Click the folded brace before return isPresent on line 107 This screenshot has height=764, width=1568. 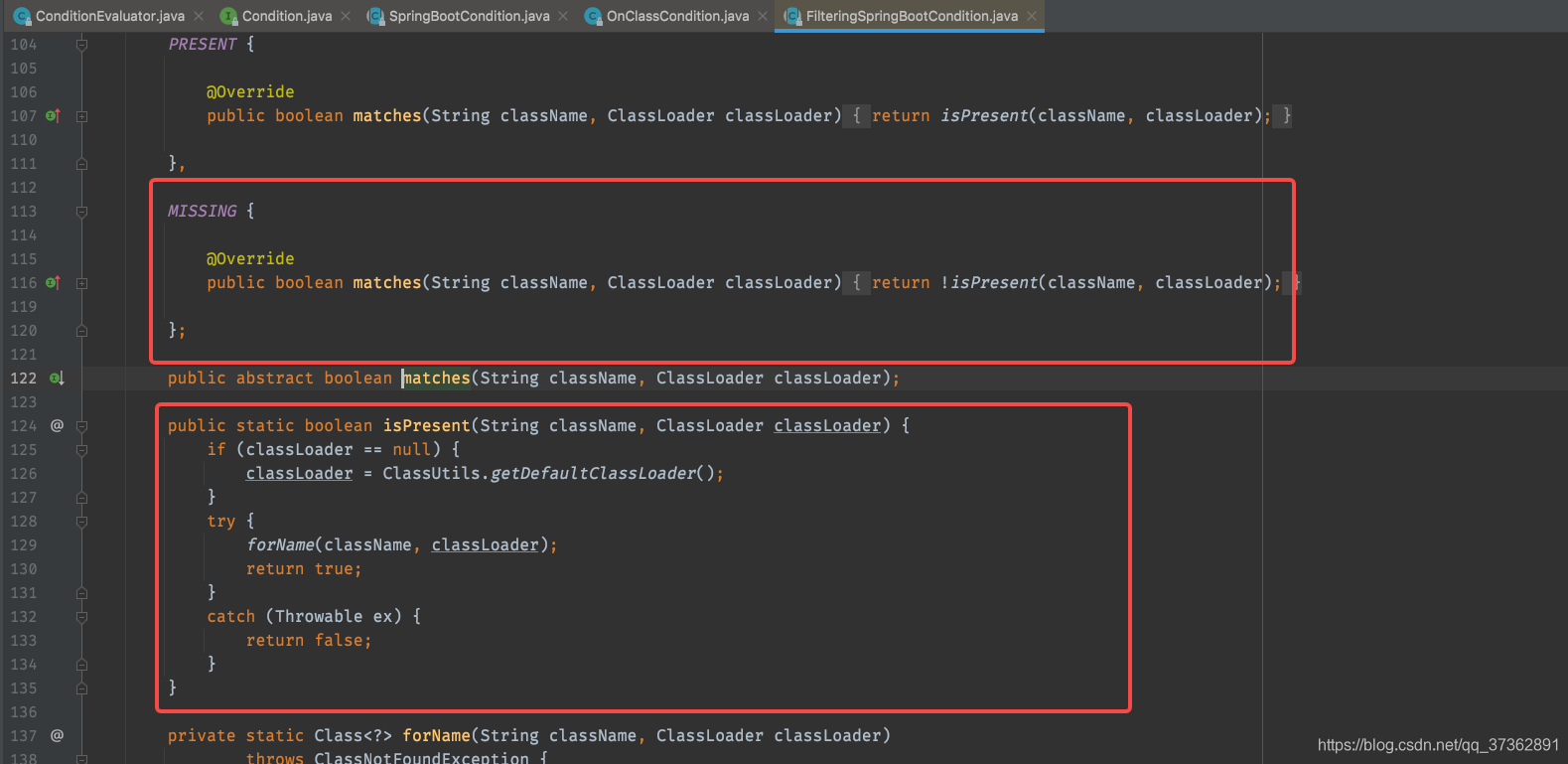pyautogui.click(x=856, y=115)
